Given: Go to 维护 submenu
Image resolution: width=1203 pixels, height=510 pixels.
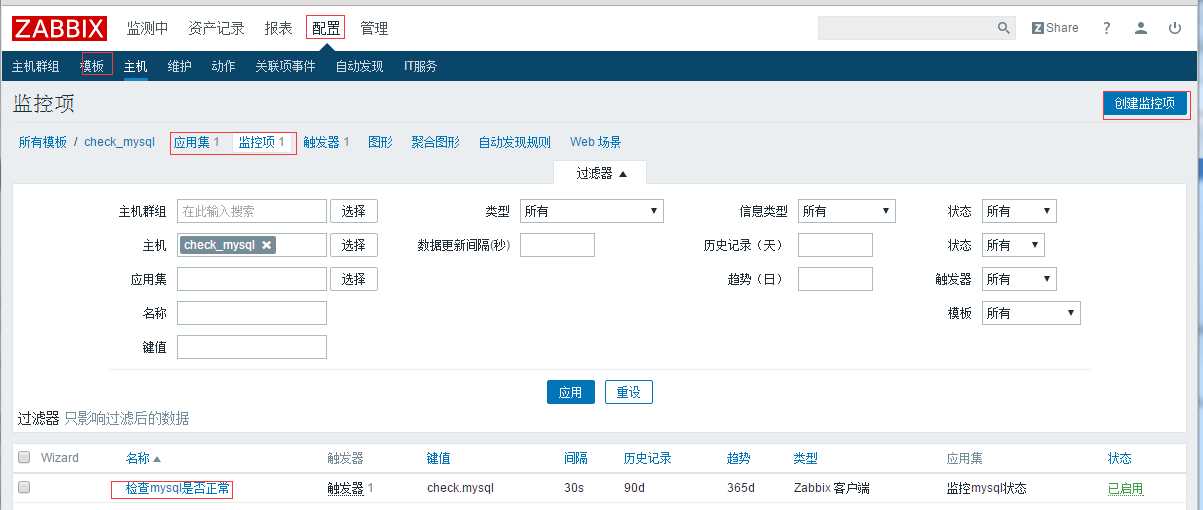Looking at the screenshot, I should 180,66.
